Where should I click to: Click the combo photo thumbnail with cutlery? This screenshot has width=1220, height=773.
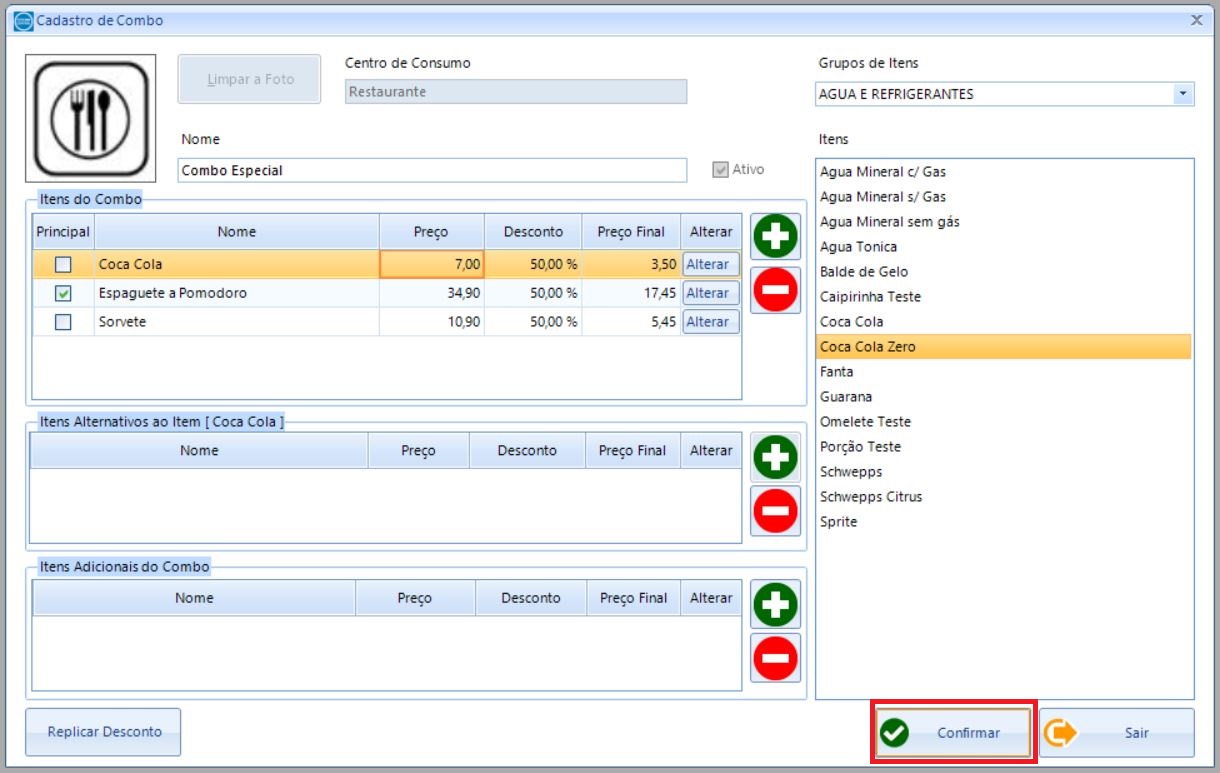(91, 117)
